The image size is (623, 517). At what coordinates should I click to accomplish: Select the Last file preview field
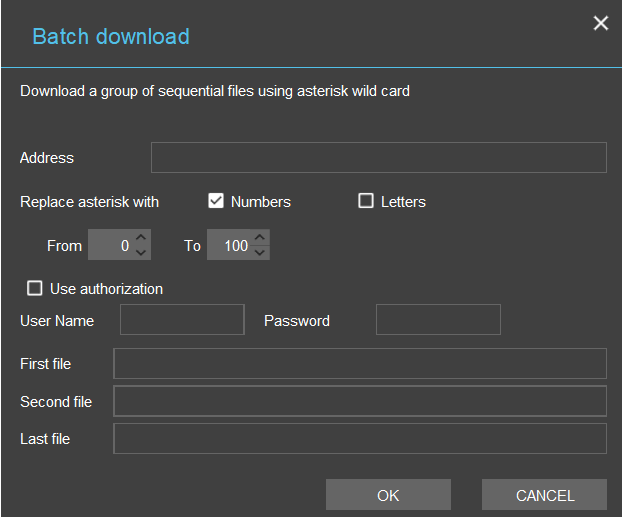pos(360,438)
